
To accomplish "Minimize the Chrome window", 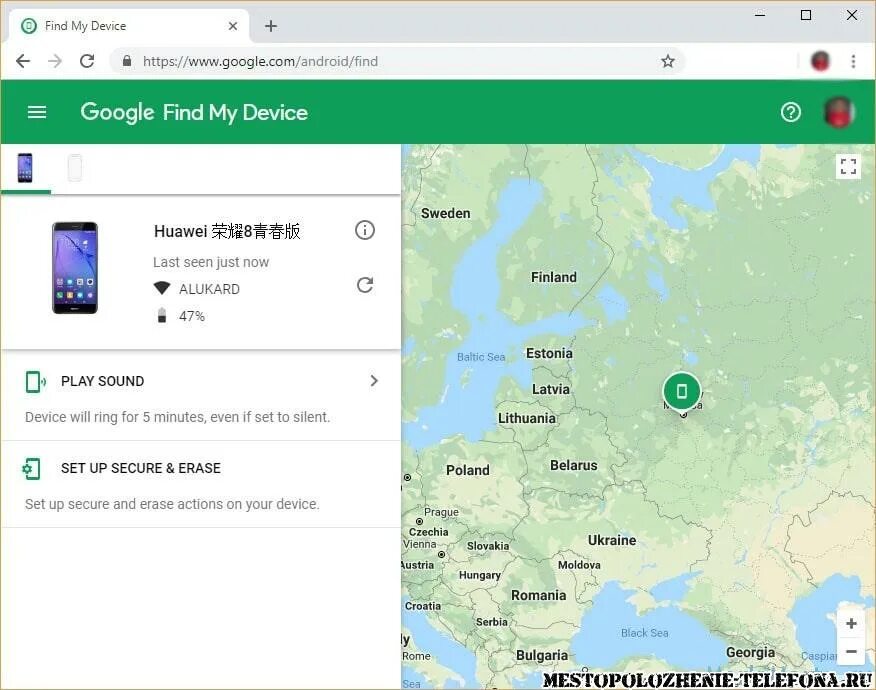I will click(760, 15).
